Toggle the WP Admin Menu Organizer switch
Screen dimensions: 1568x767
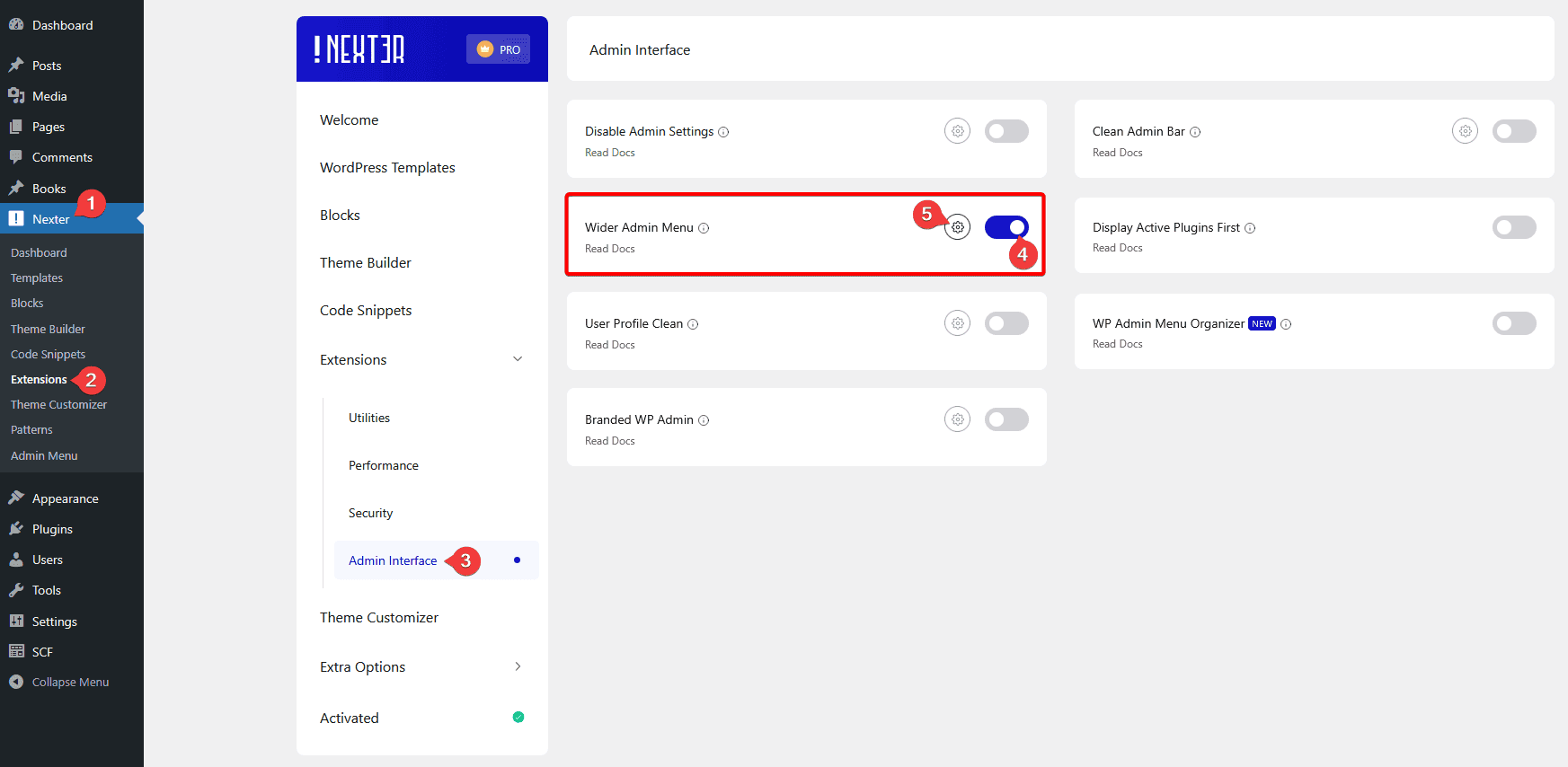click(1514, 323)
